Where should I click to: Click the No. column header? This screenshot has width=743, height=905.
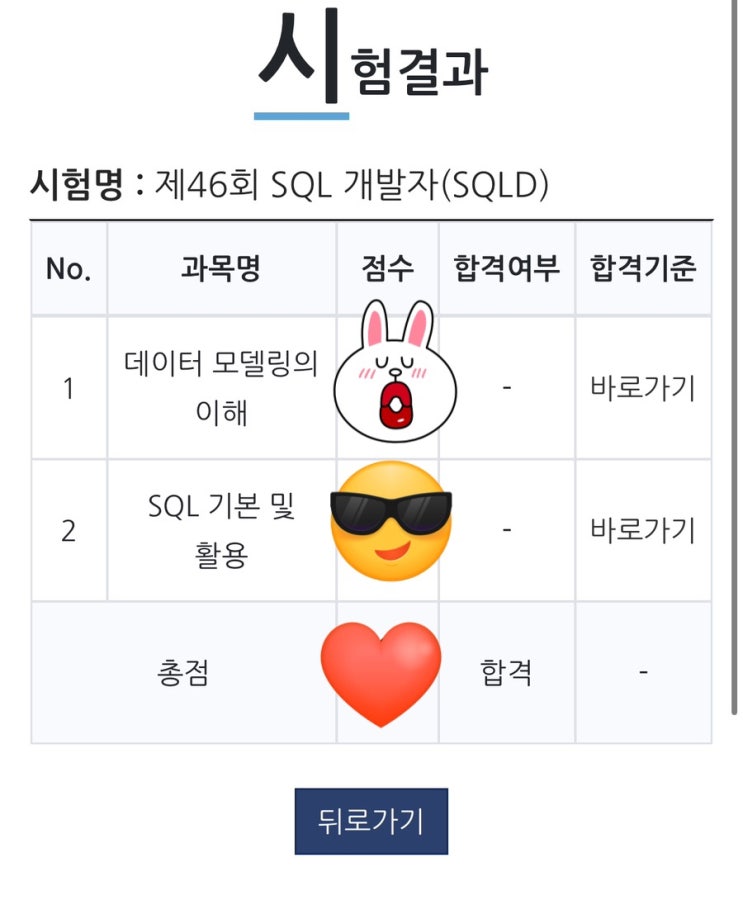coord(68,269)
